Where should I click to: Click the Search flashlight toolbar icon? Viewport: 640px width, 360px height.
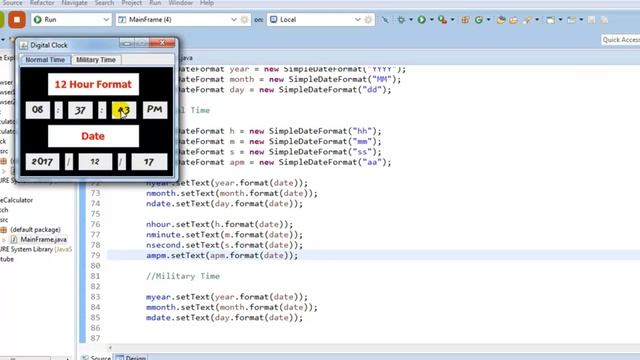pos(527,20)
